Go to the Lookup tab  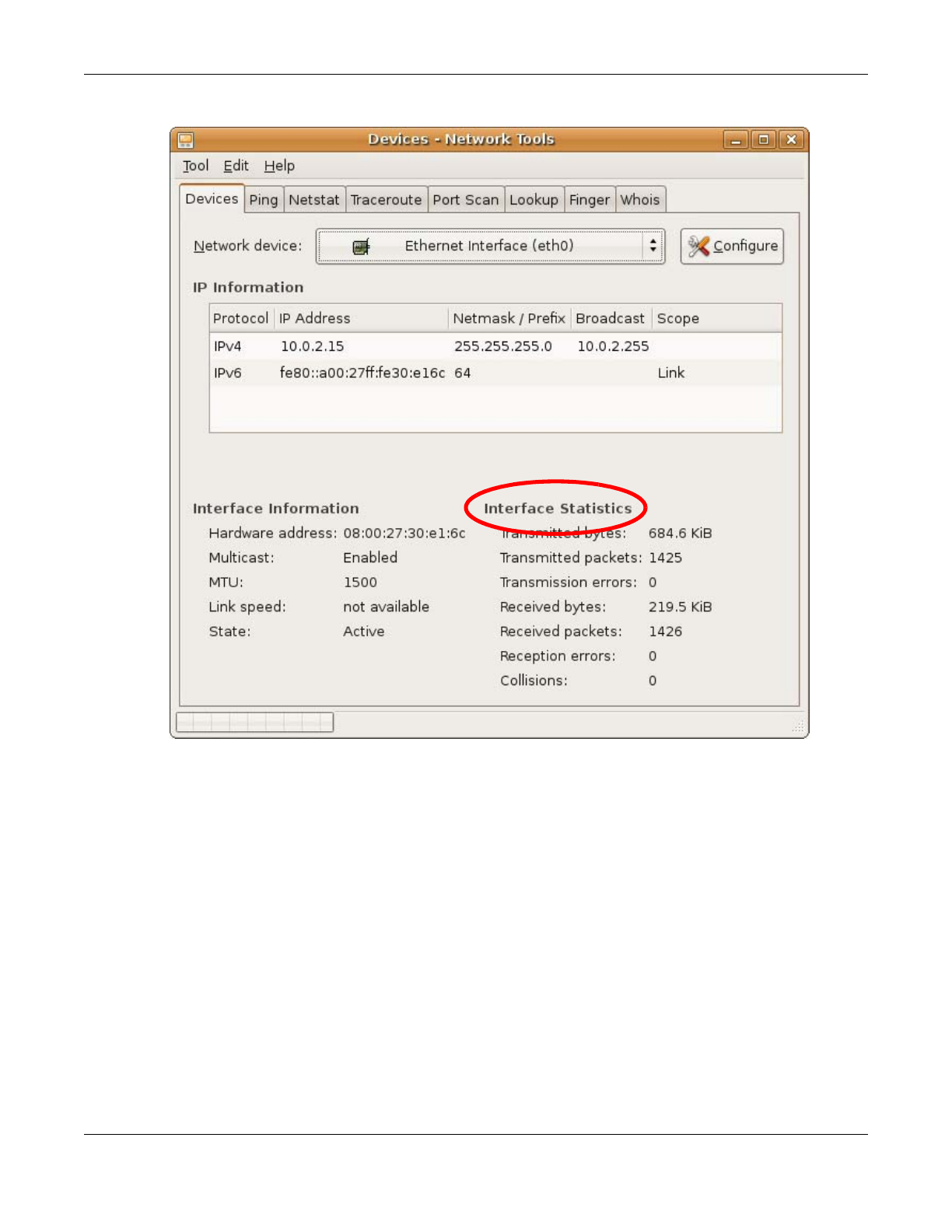coord(534,200)
